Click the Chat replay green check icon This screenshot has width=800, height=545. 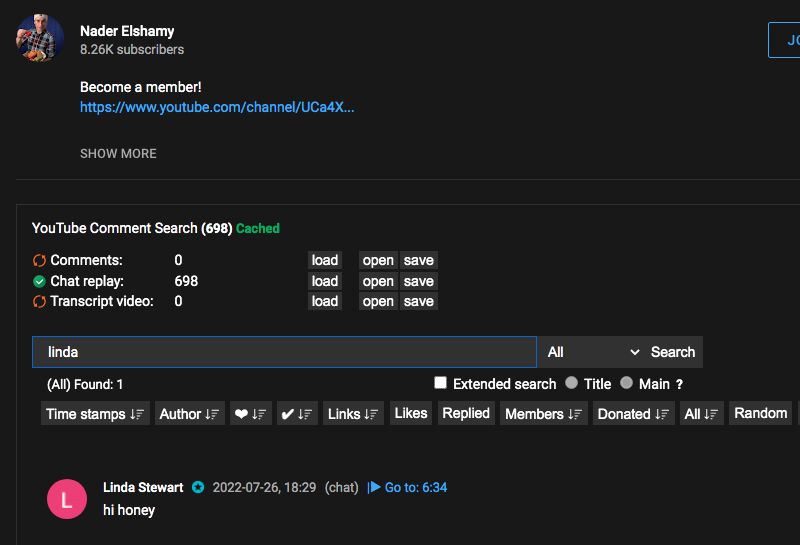(39, 281)
